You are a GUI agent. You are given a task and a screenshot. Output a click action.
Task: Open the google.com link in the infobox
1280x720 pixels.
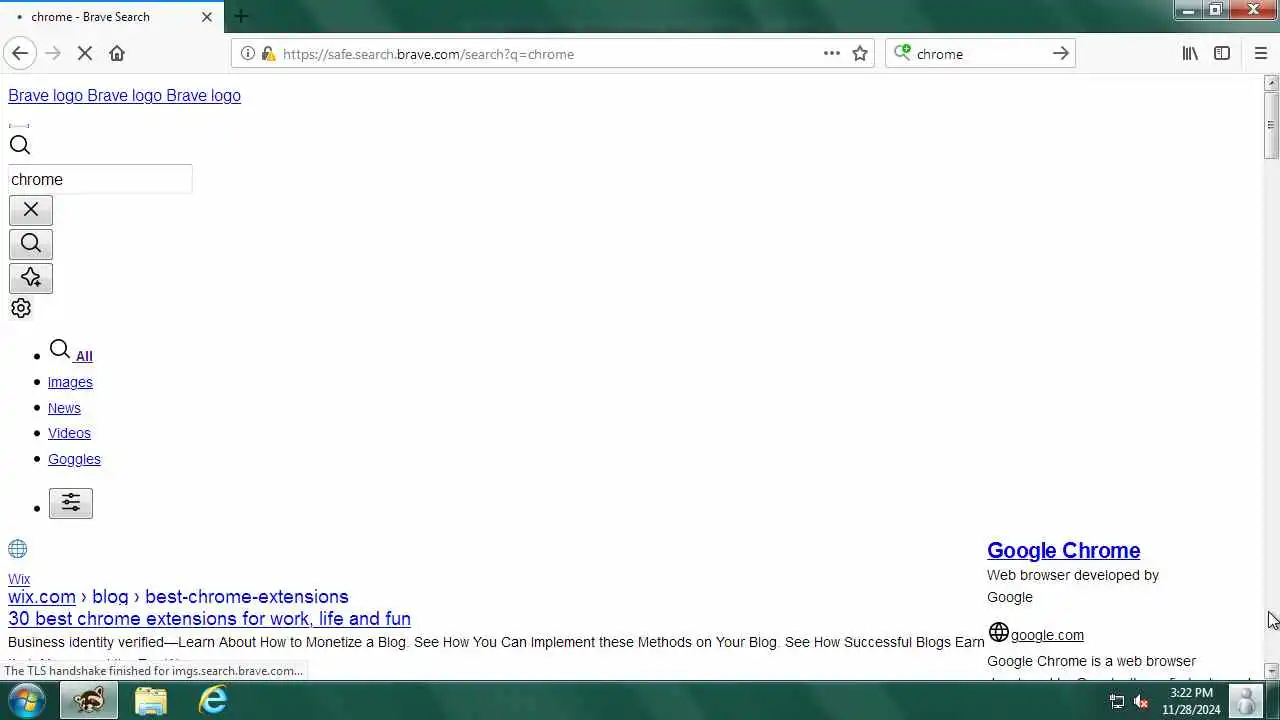[1047, 635]
